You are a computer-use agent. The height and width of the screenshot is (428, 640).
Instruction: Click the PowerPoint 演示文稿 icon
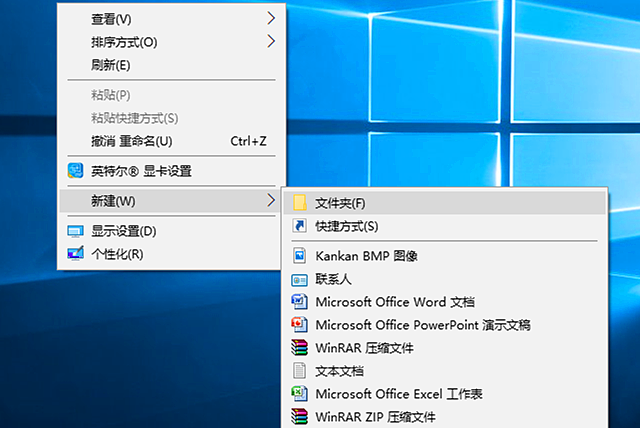(x=298, y=325)
